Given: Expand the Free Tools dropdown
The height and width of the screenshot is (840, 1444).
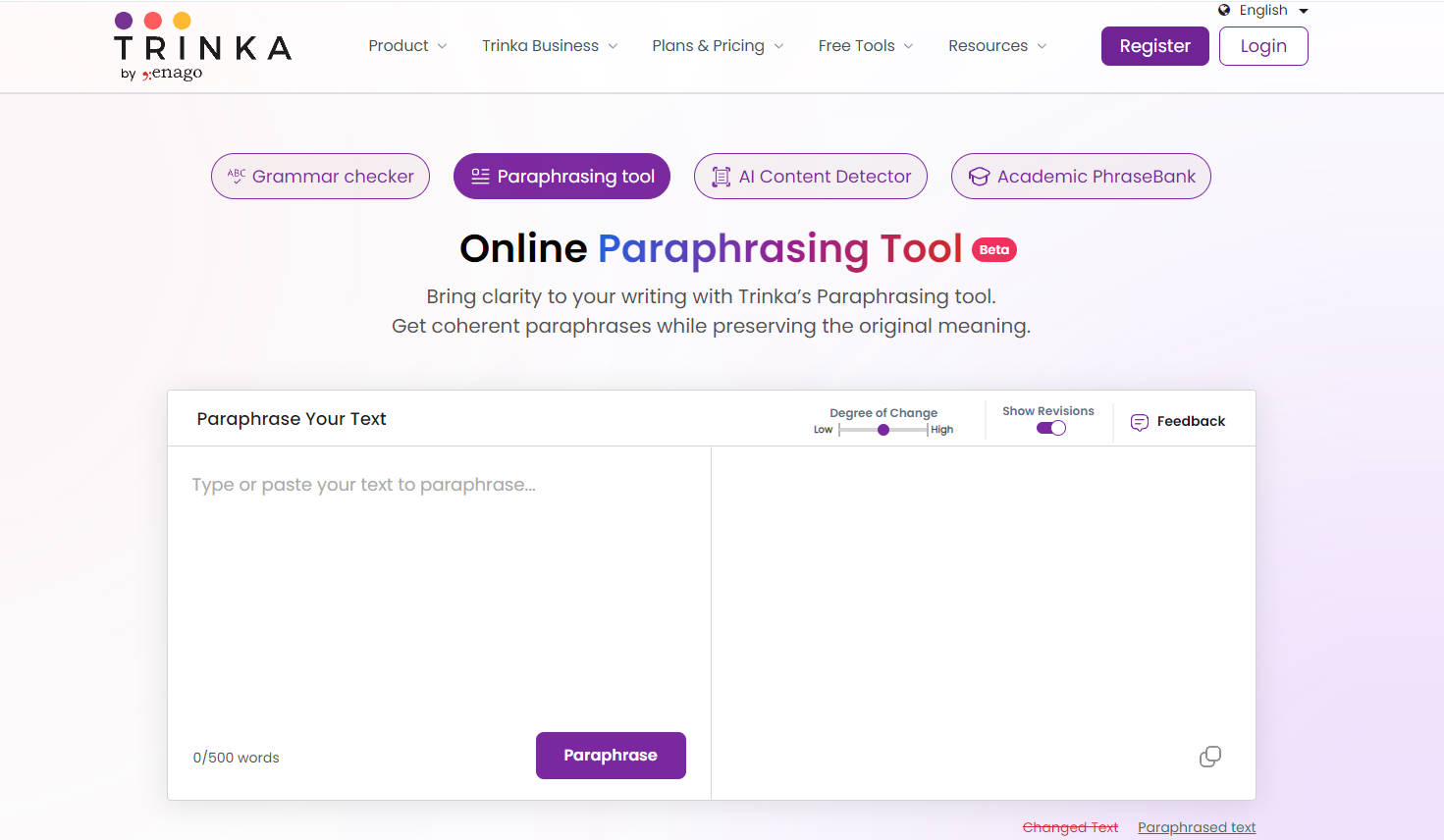Looking at the screenshot, I should click(865, 45).
